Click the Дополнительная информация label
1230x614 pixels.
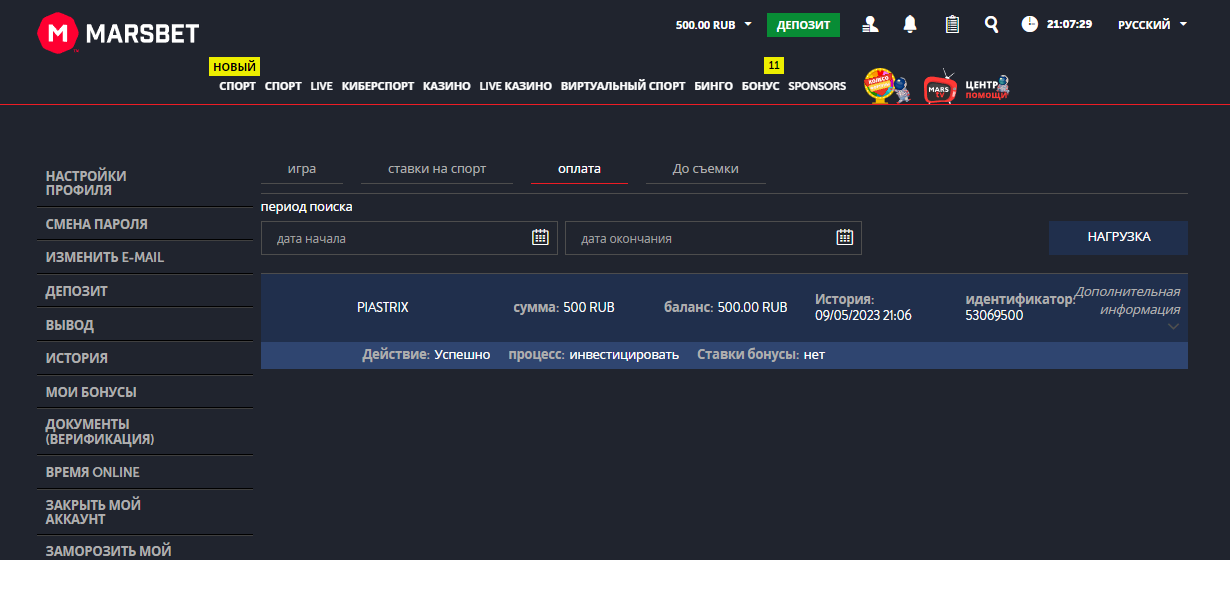[x=1128, y=300]
